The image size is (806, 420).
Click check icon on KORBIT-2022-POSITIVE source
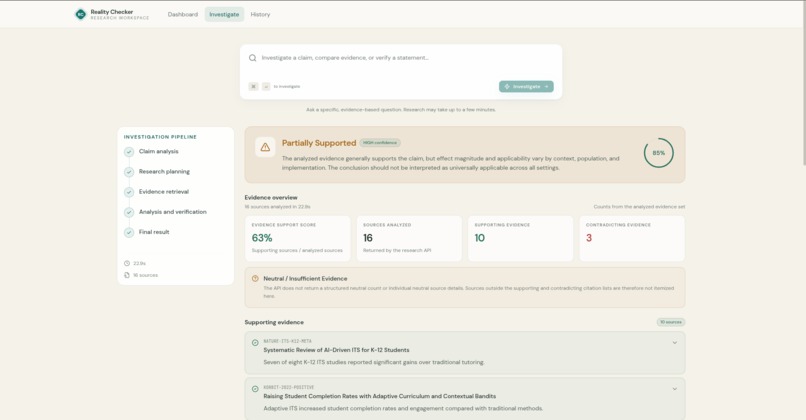click(x=255, y=389)
